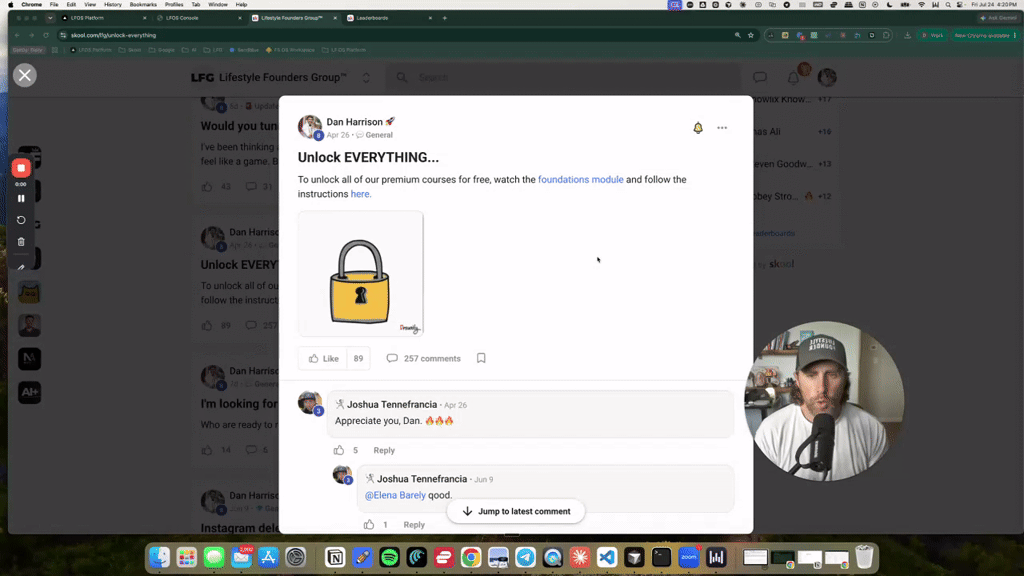Open the post three-dot options menu

click(x=722, y=128)
